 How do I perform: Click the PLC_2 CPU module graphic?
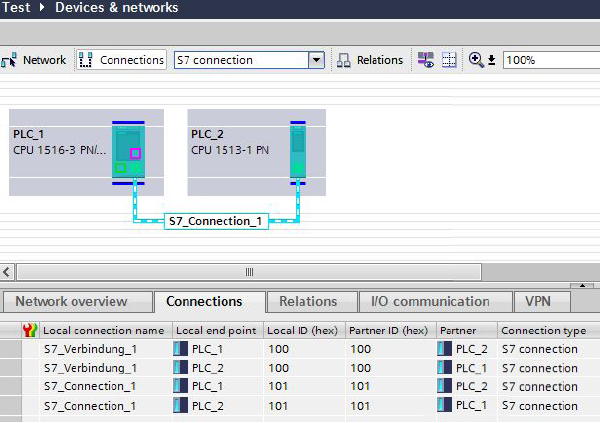pyautogui.click(x=298, y=152)
